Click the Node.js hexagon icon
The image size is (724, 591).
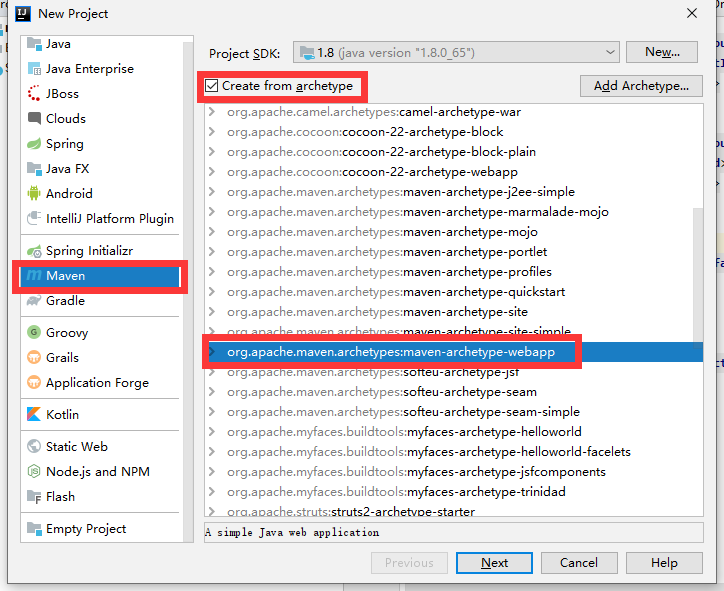pos(34,471)
